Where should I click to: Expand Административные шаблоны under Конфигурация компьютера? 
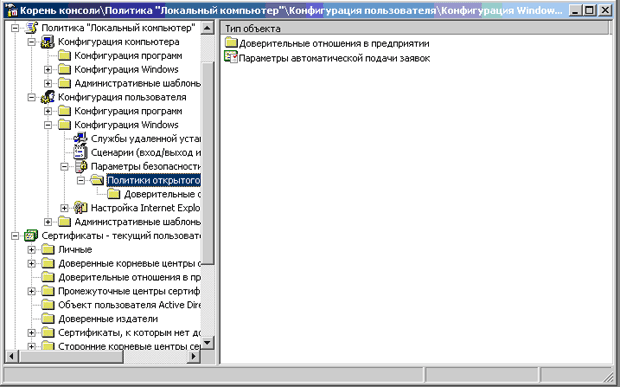(x=48, y=83)
